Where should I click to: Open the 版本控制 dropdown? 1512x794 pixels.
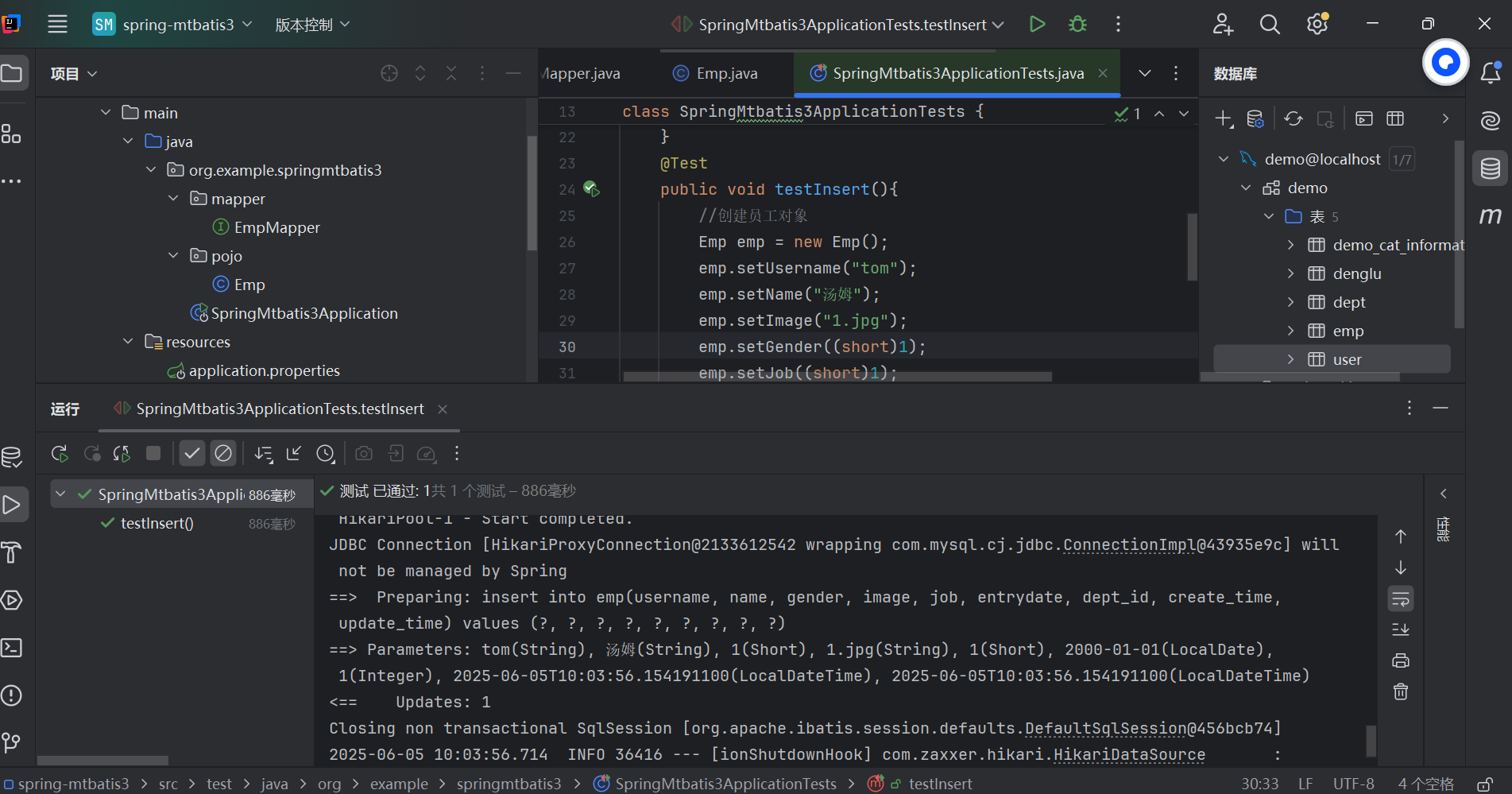coord(312,25)
